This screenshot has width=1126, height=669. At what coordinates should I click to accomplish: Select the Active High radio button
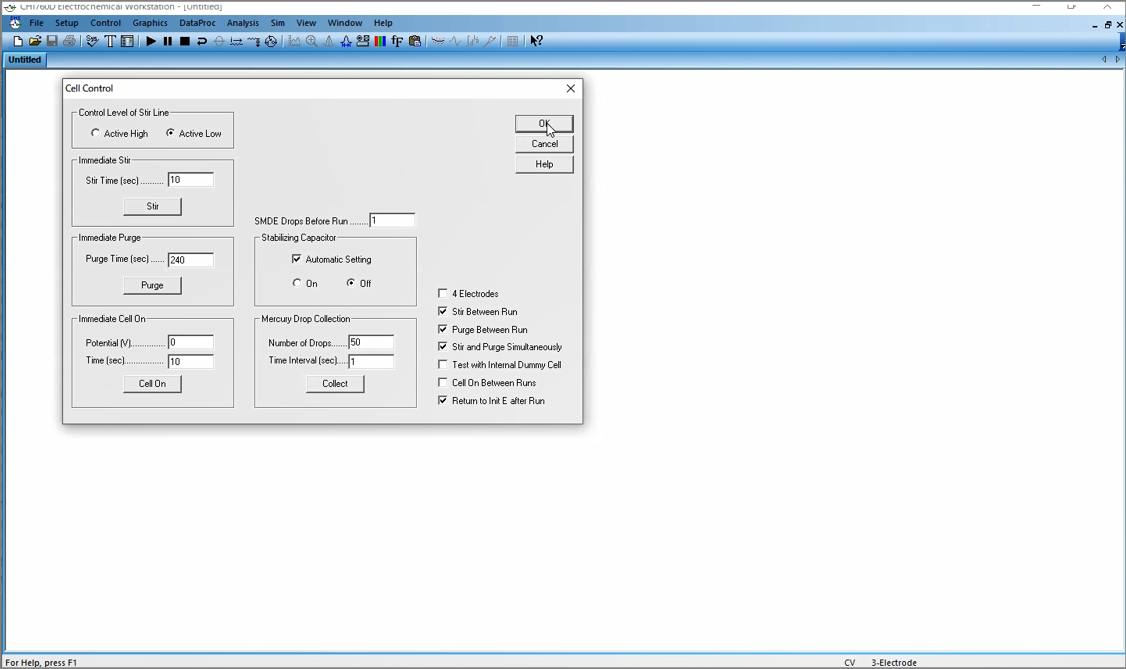[96, 133]
